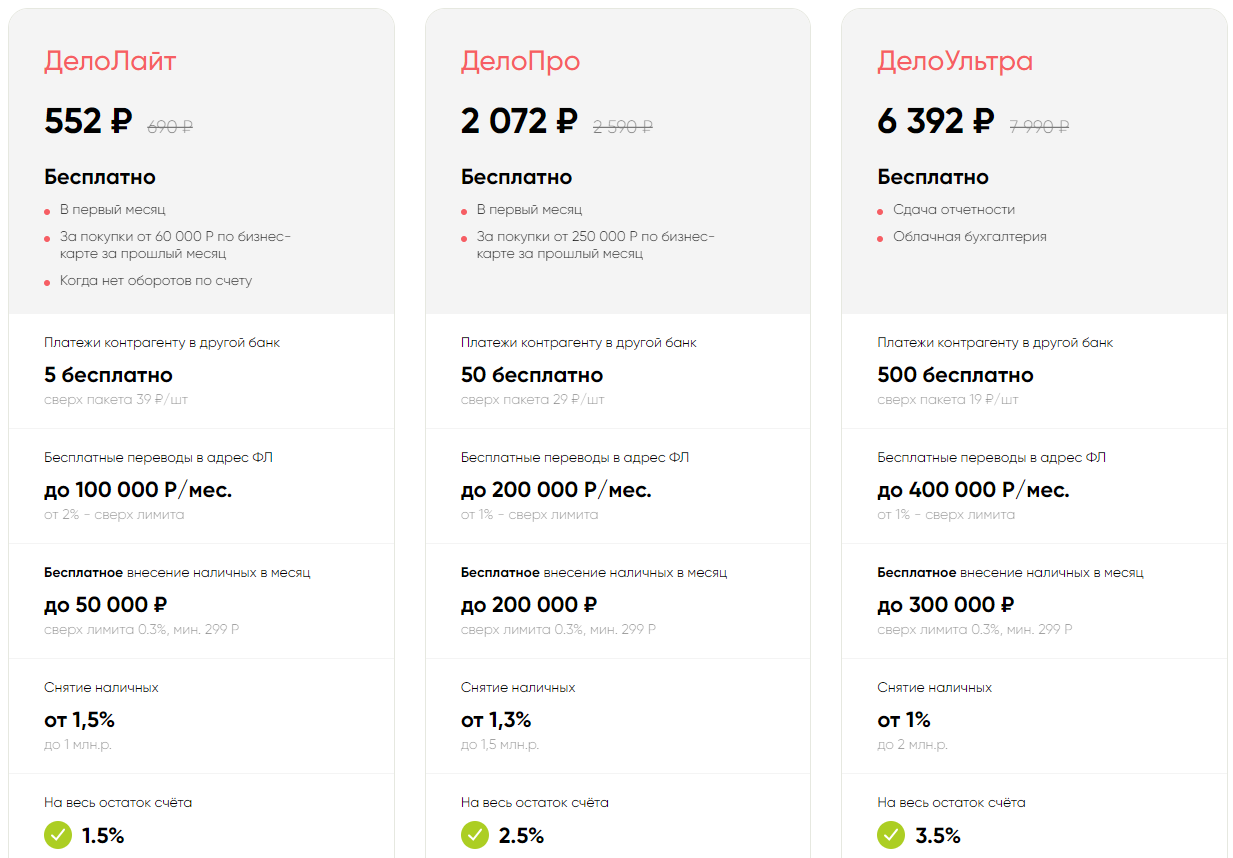Click 'от 1,5%' withdrawal rate in ДелоЛайт
The height and width of the screenshot is (858, 1233).
tap(79, 720)
